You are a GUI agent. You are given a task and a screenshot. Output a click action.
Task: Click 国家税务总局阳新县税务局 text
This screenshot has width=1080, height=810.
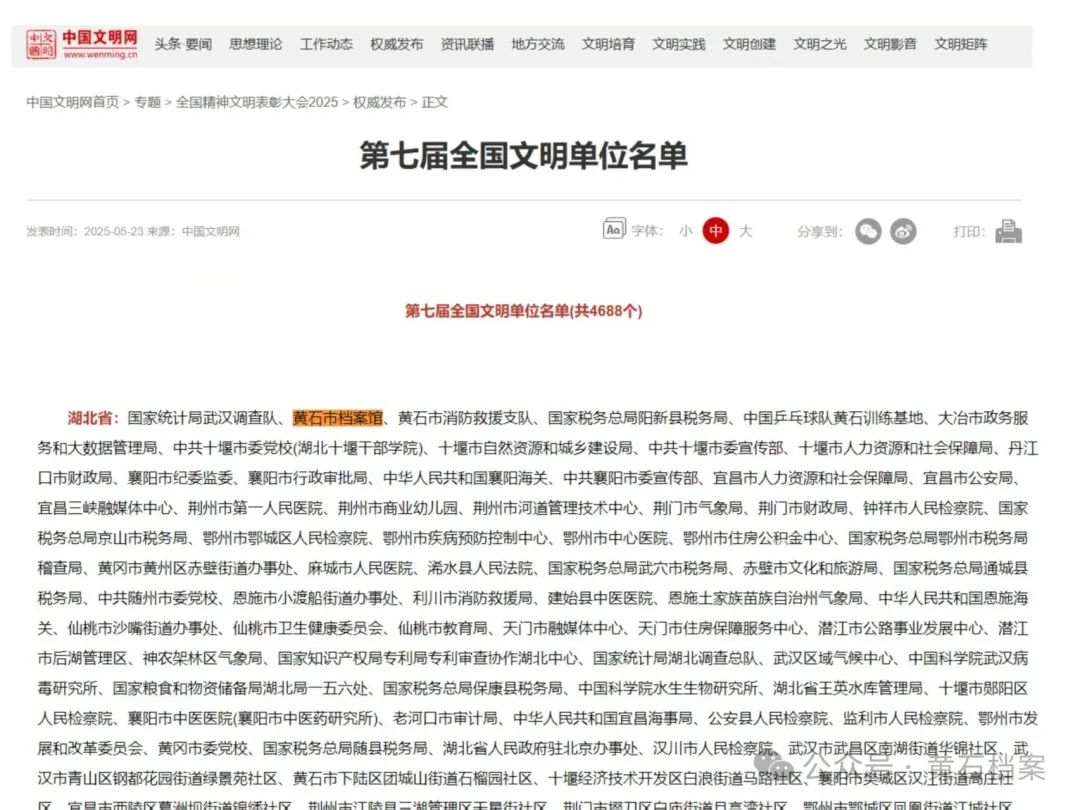point(638,418)
